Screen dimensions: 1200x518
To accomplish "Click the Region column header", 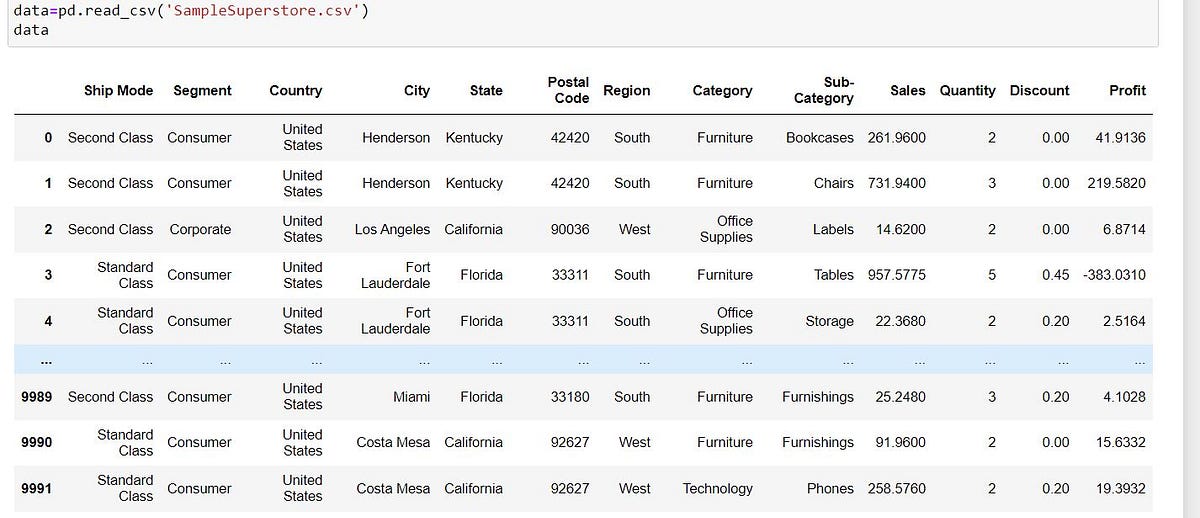I will pos(627,90).
